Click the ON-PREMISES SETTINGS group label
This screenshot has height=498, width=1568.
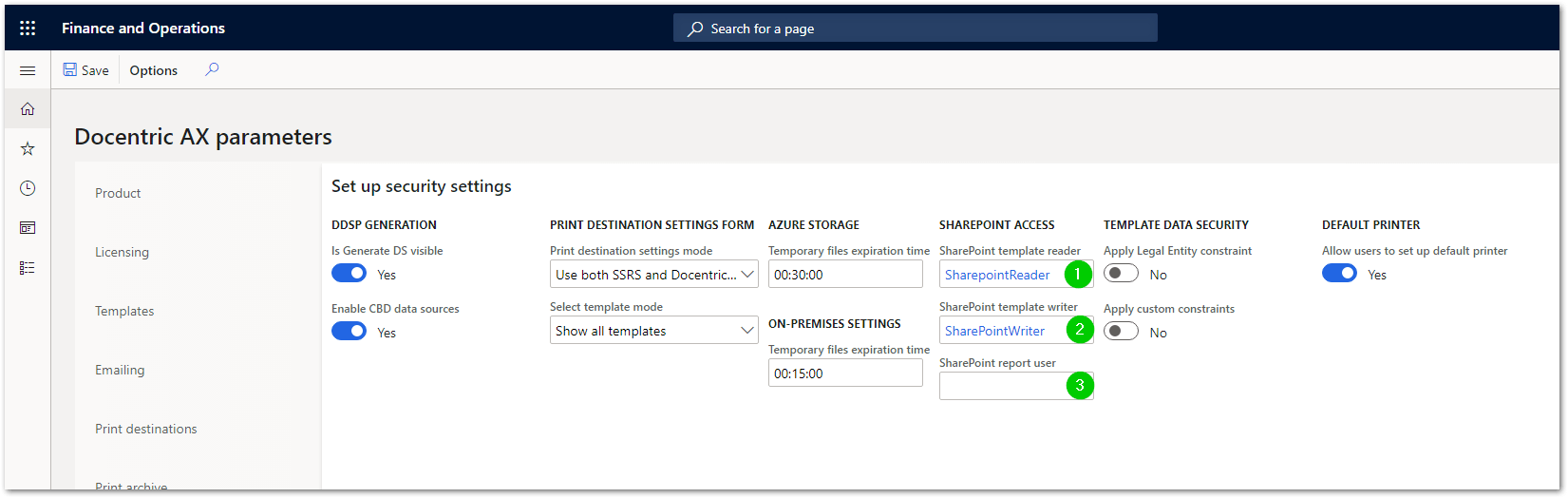pyautogui.click(x=835, y=324)
